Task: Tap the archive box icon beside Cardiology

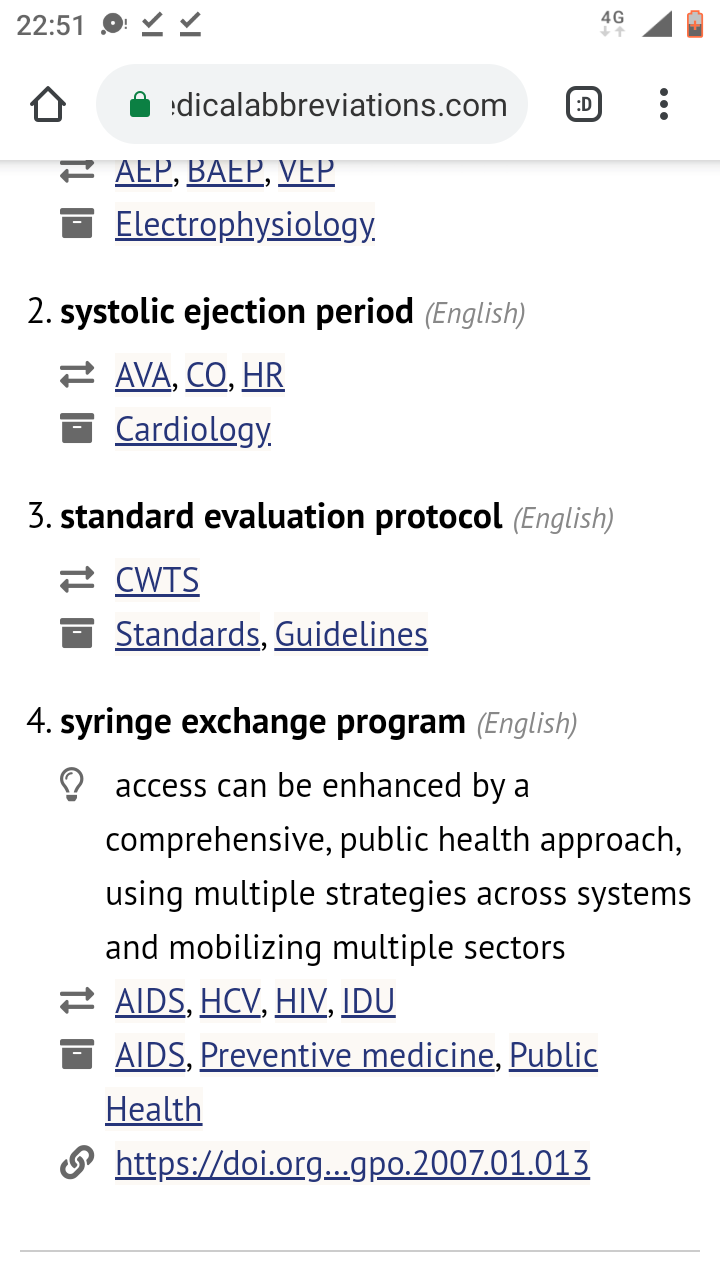Action: pos(76,429)
